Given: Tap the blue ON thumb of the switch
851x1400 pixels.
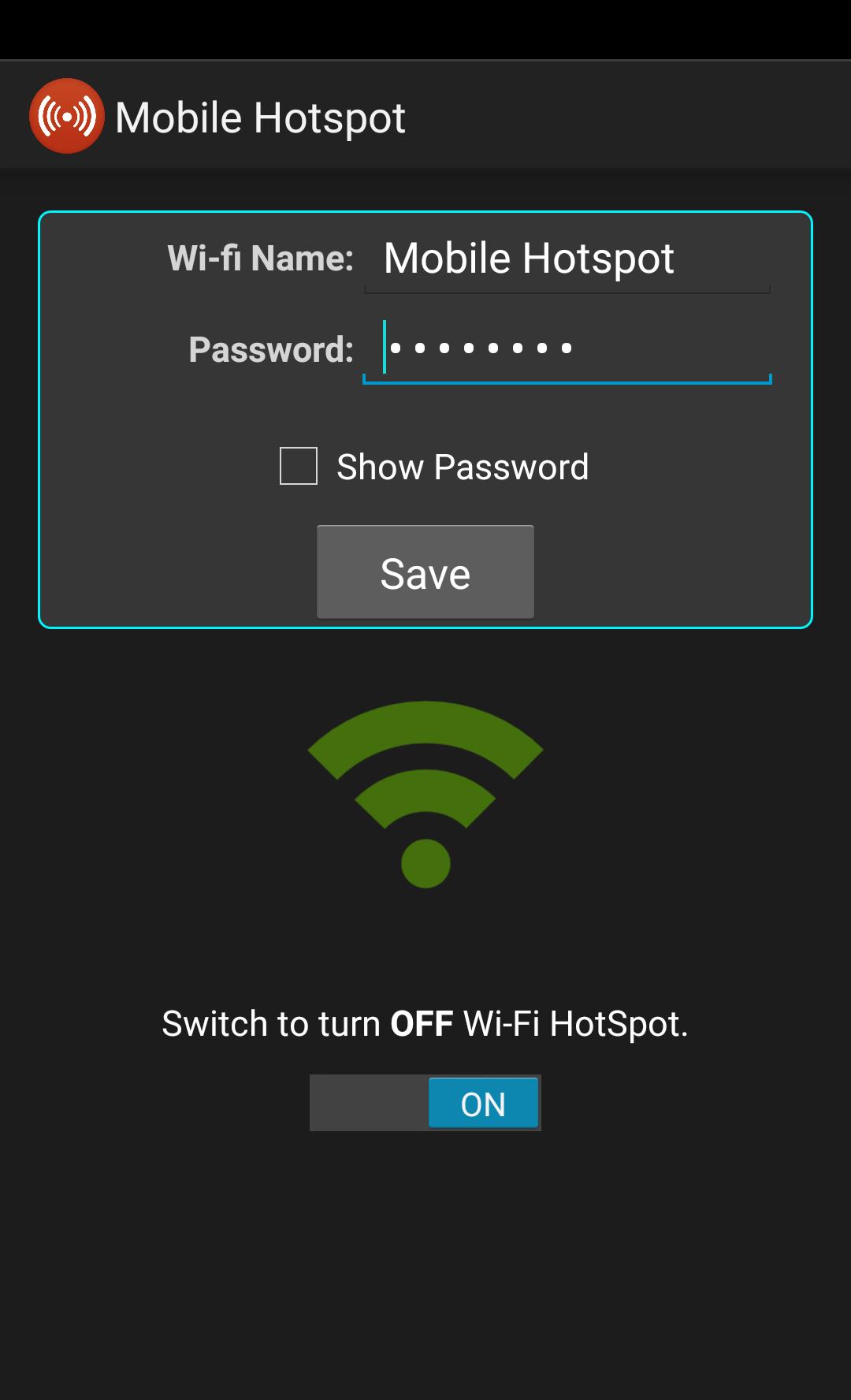Looking at the screenshot, I should [483, 1103].
